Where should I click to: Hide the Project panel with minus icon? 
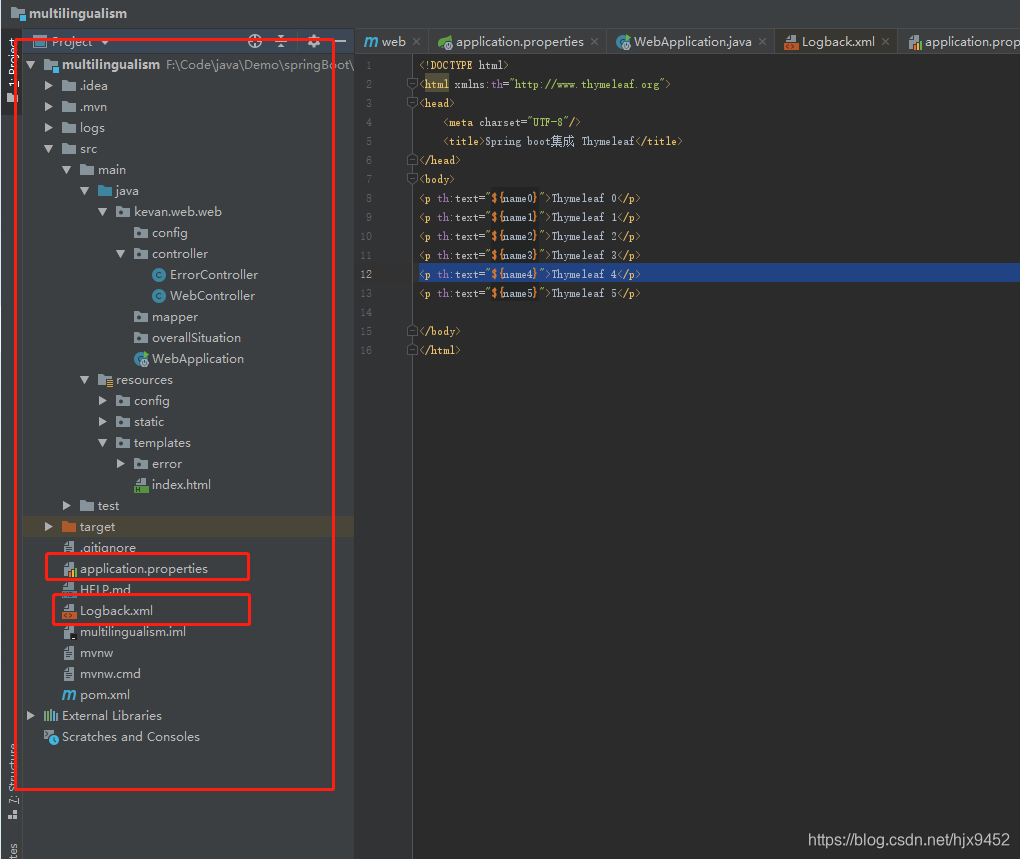(340, 42)
